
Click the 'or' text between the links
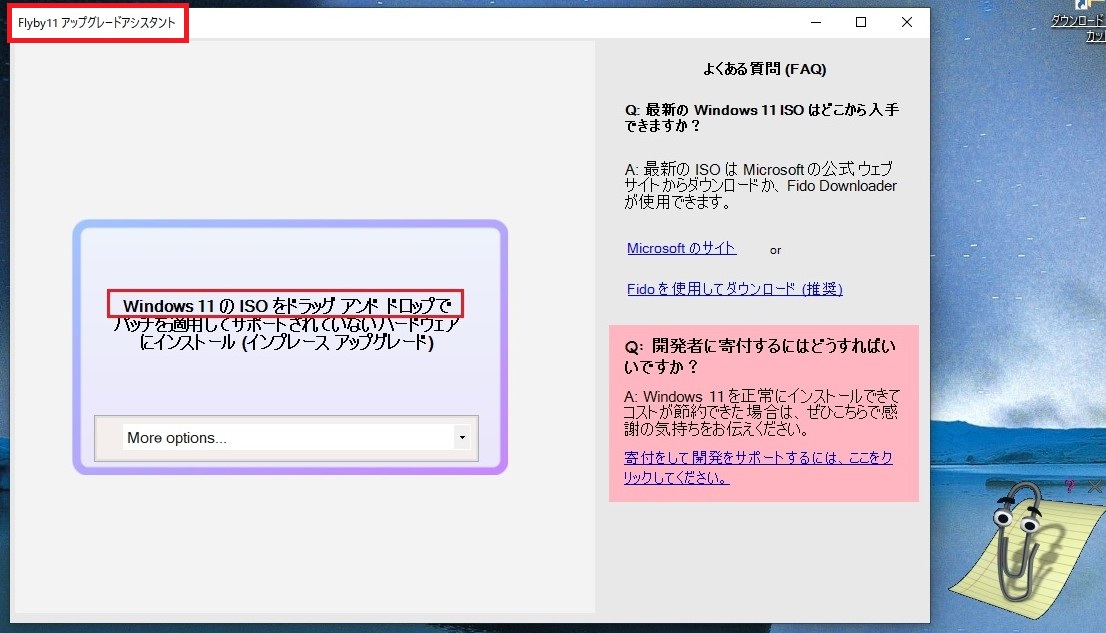(775, 250)
